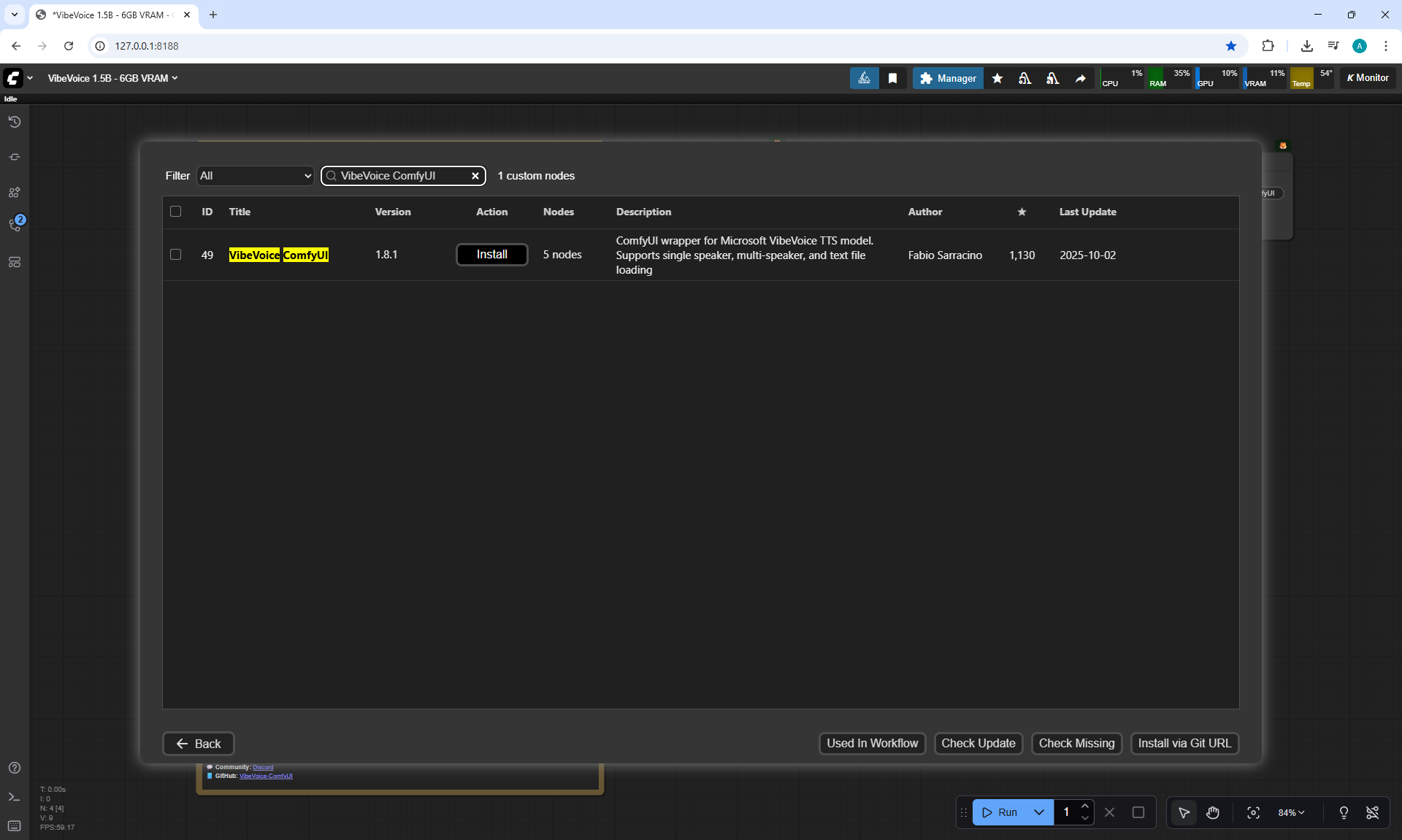Click the share arrow icon in toolbar
This screenshot has height=840, width=1402.
pyautogui.click(x=1080, y=78)
